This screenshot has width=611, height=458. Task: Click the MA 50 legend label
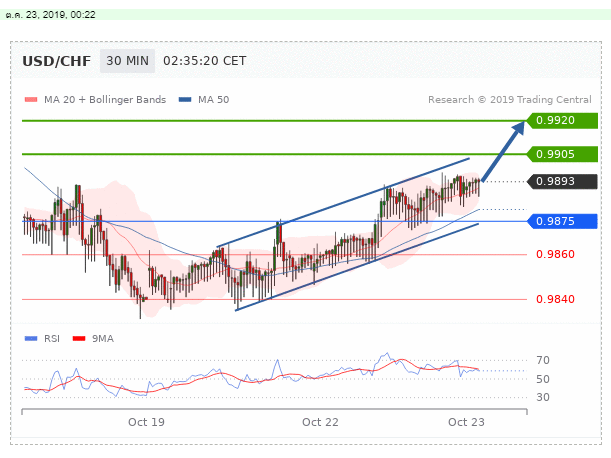pyautogui.click(x=214, y=99)
